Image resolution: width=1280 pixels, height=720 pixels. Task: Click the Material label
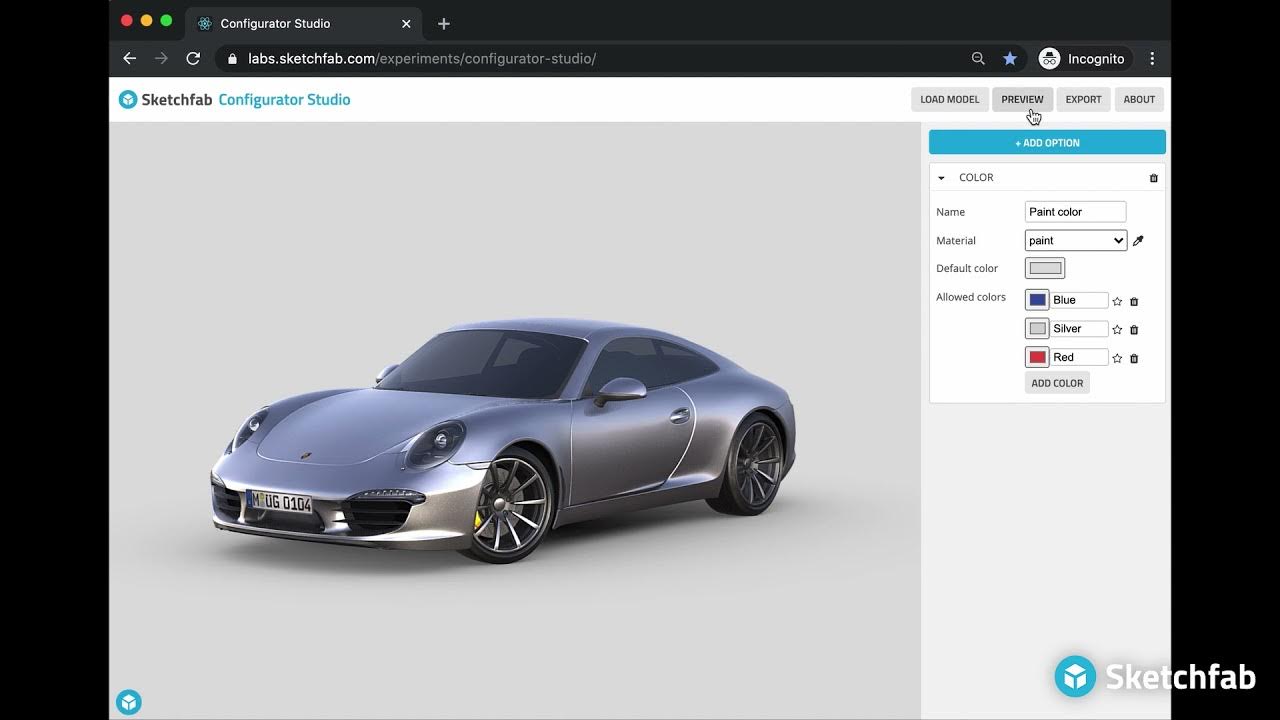tap(956, 240)
